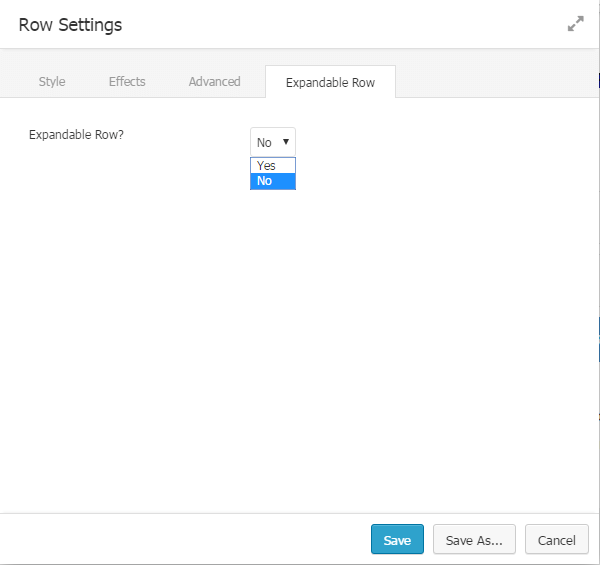Select the Expandable Row tab

330,82
